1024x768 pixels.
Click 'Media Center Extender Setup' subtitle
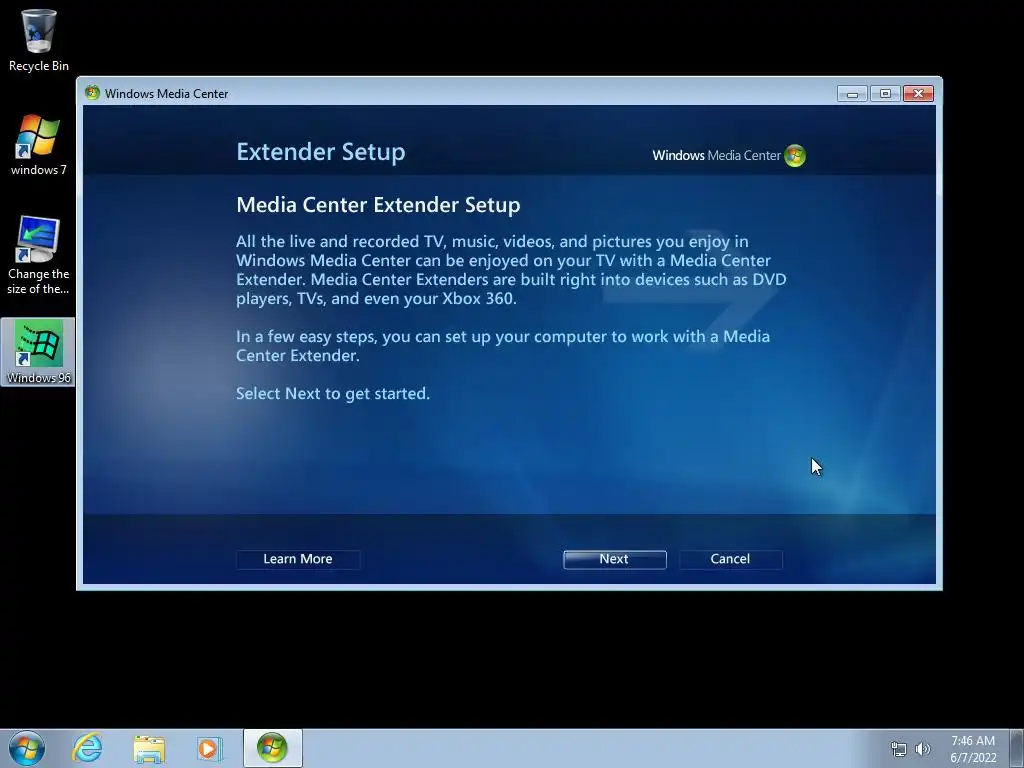click(x=378, y=205)
